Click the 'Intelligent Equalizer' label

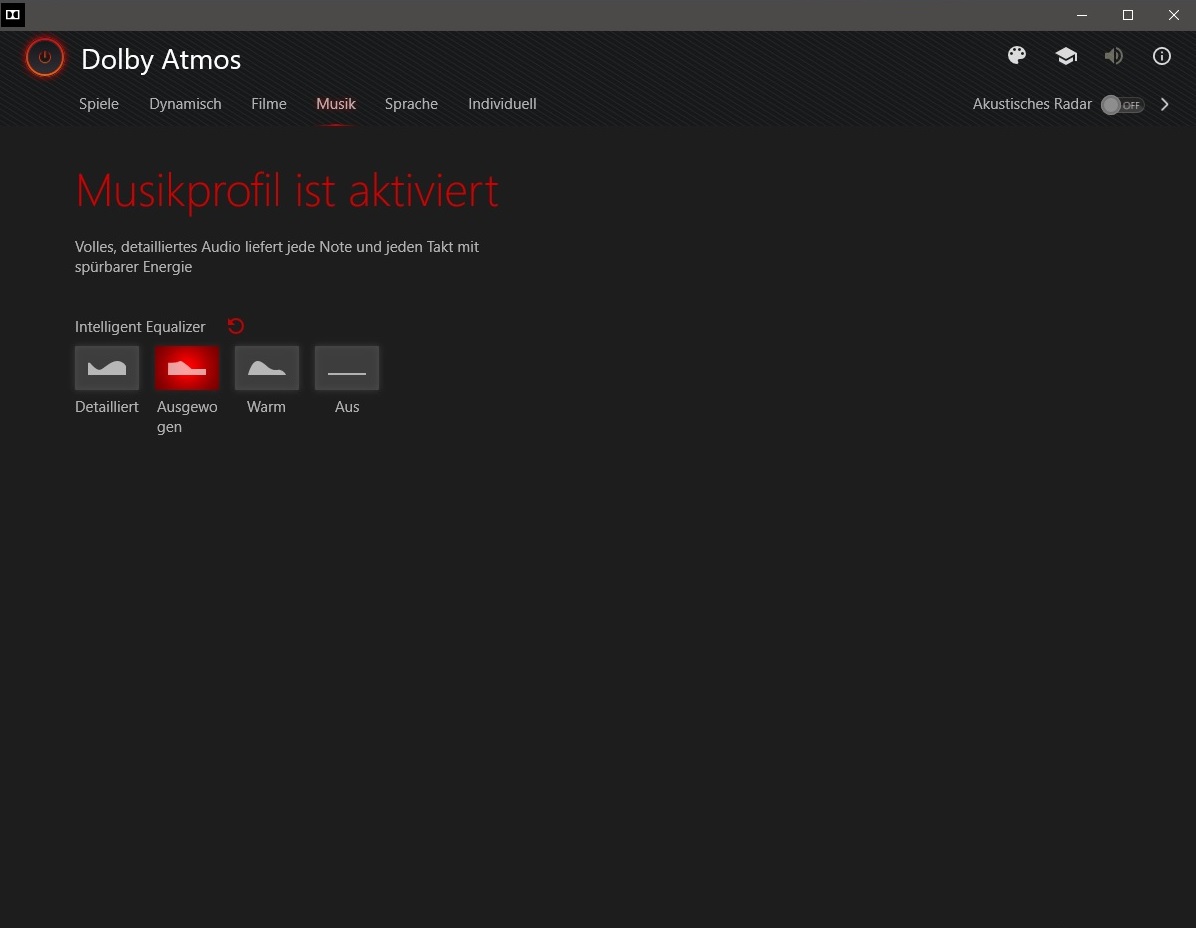click(140, 326)
